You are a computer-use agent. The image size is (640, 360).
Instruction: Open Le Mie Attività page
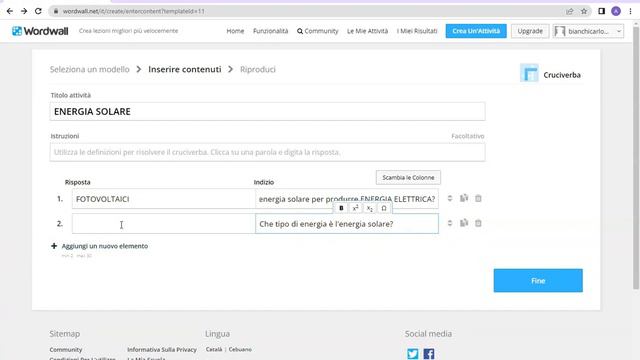(367, 31)
